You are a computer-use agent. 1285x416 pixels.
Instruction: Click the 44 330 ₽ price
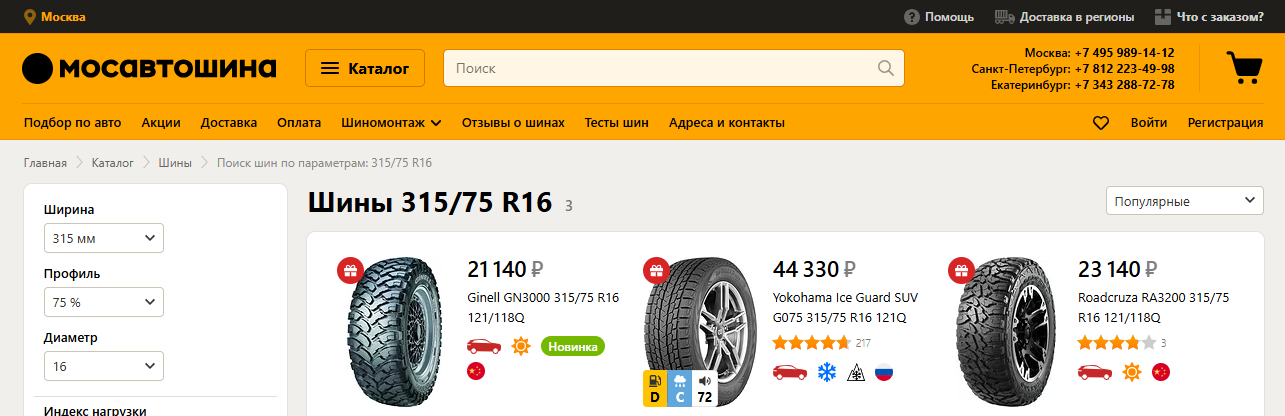[814, 268]
